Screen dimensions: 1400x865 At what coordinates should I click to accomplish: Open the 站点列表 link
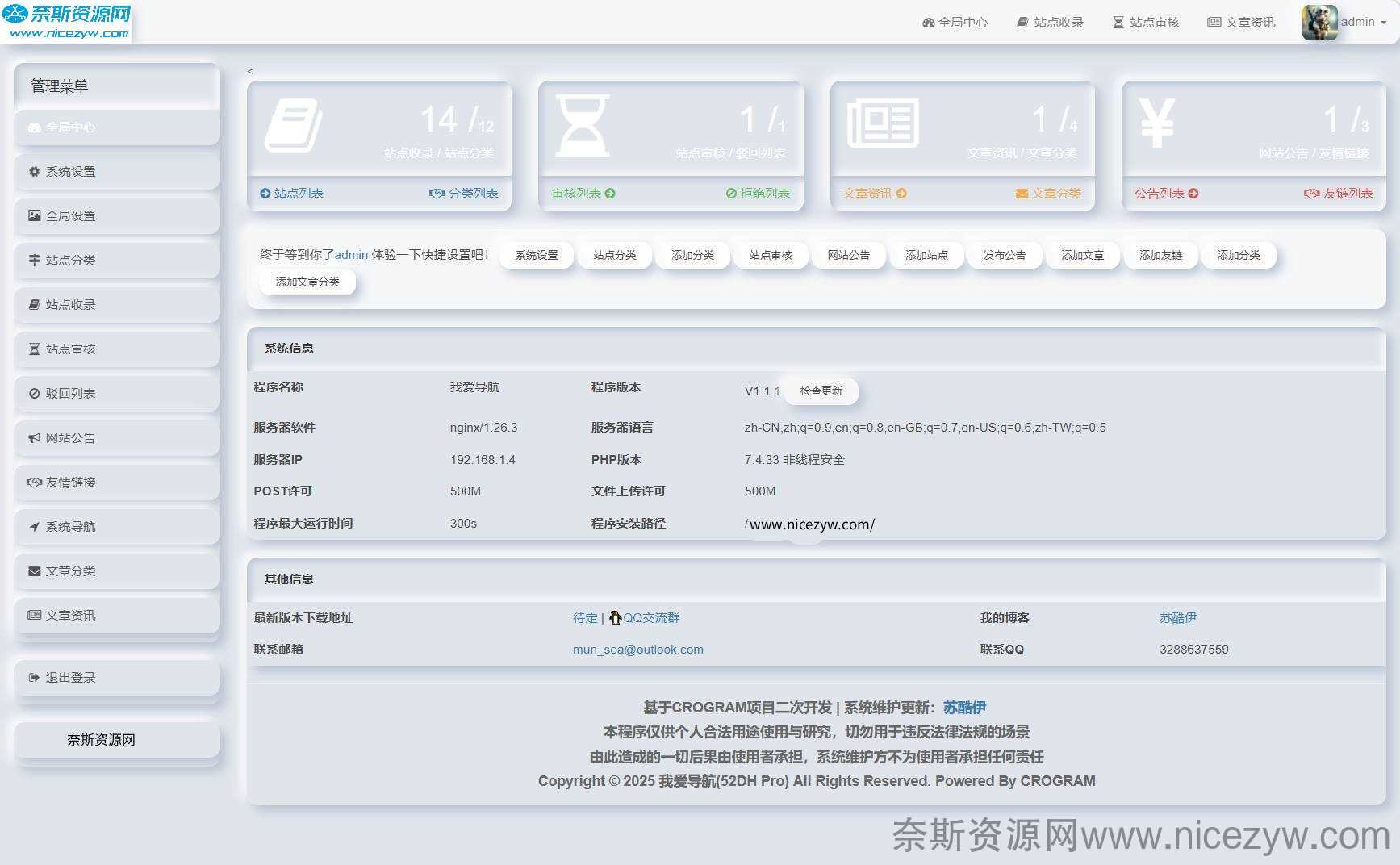click(291, 194)
